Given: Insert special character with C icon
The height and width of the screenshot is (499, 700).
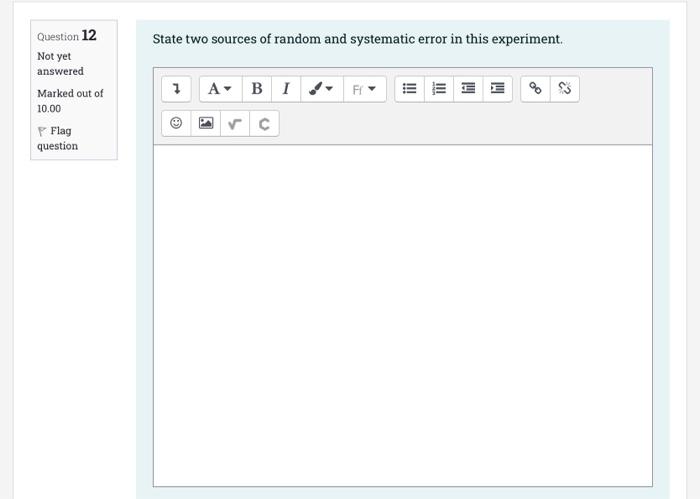Looking at the screenshot, I should [x=264, y=123].
